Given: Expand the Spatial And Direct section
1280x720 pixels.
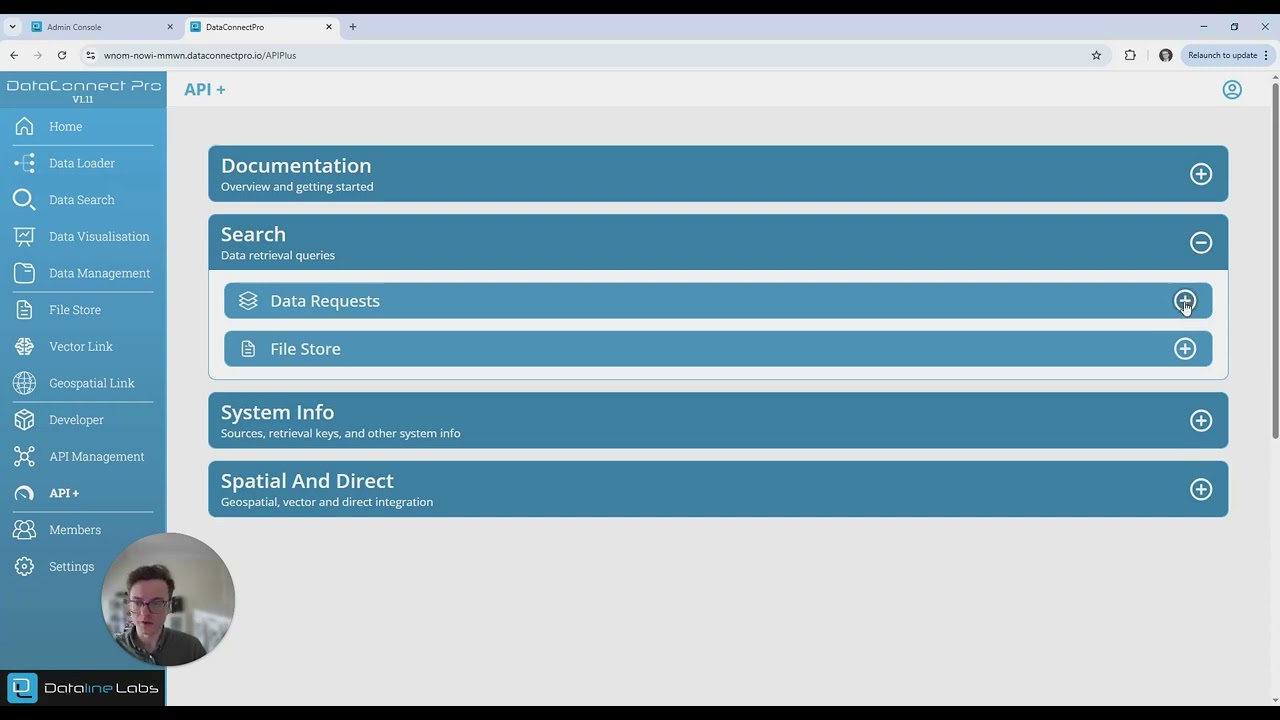Looking at the screenshot, I should [1201, 489].
